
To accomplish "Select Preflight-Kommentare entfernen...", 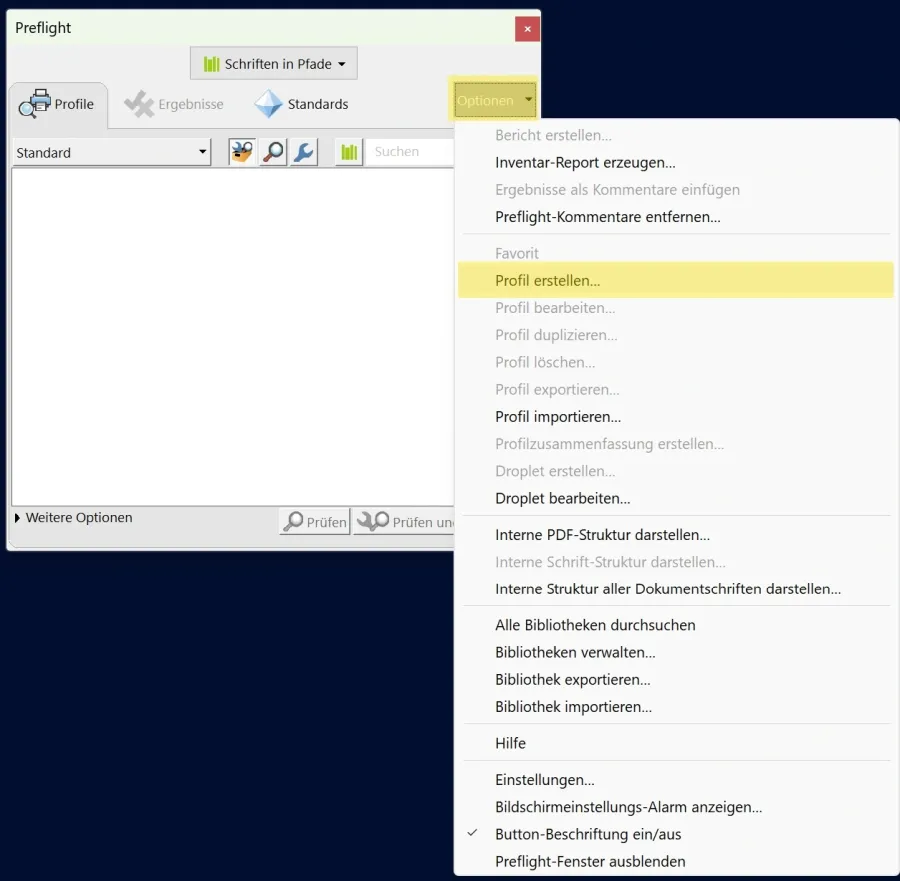I will click(676, 217).
